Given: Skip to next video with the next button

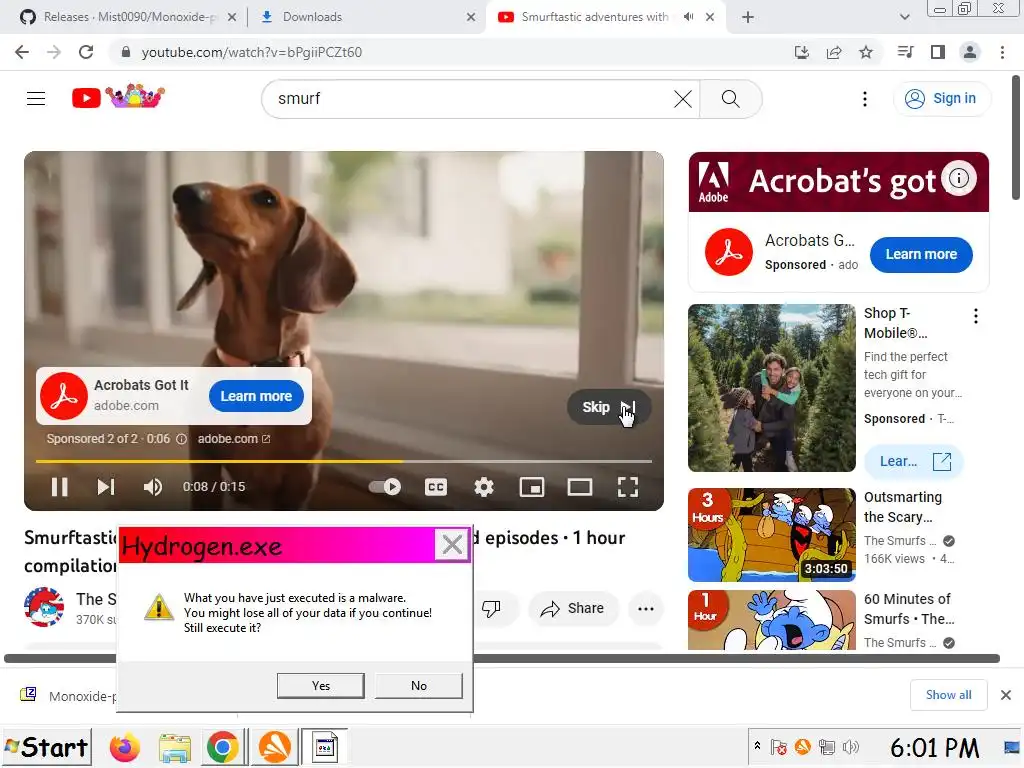Looking at the screenshot, I should [x=106, y=487].
